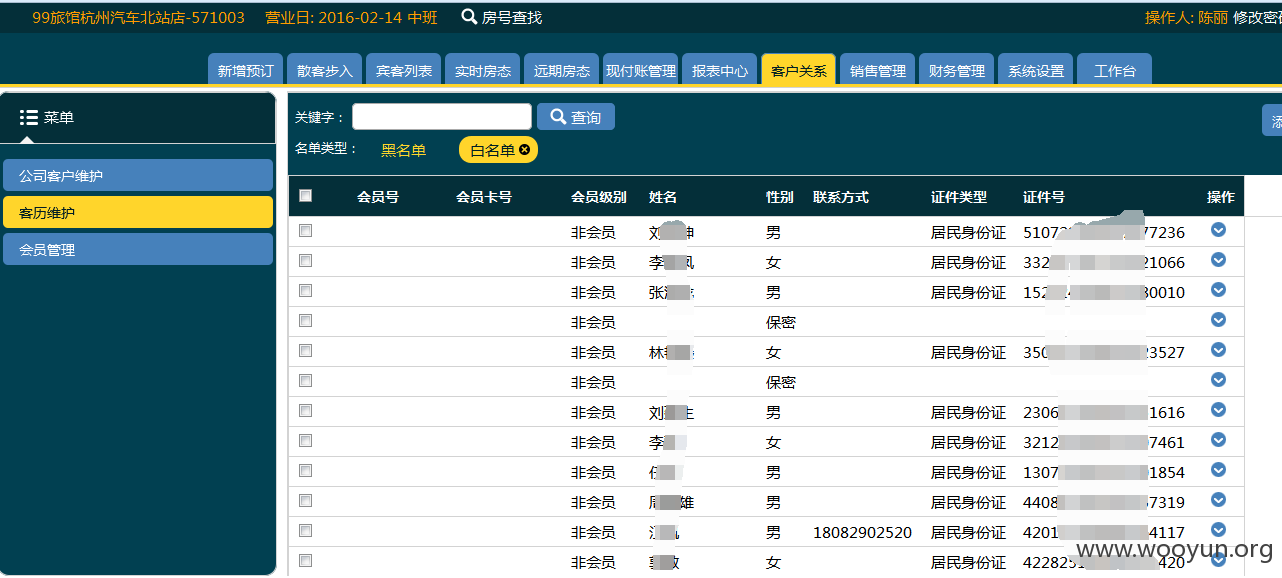Select 客历维护 in the side menu
Viewport: 1282px width, 578px height.
point(138,212)
